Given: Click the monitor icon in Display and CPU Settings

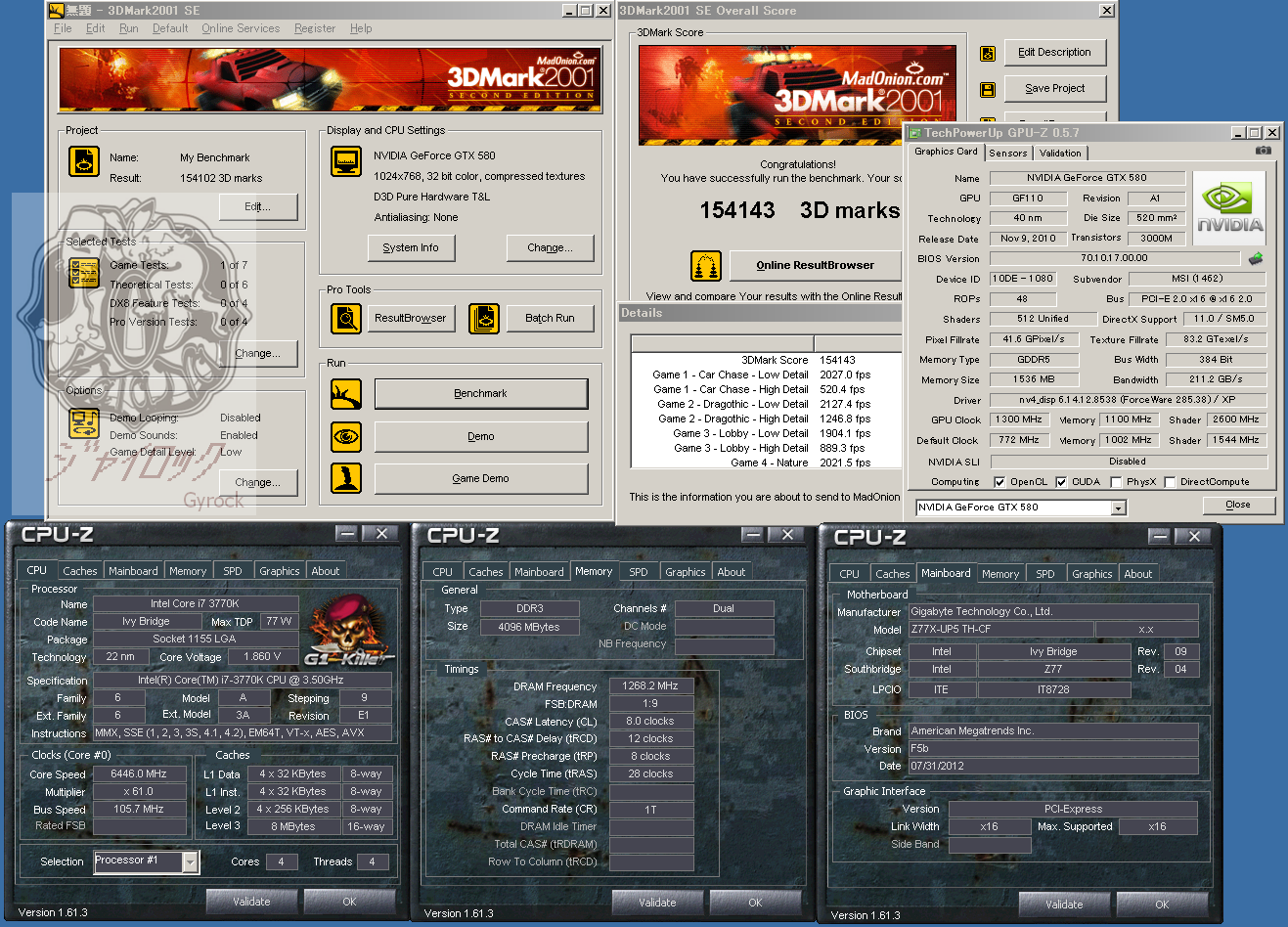Looking at the screenshot, I should (346, 160).
